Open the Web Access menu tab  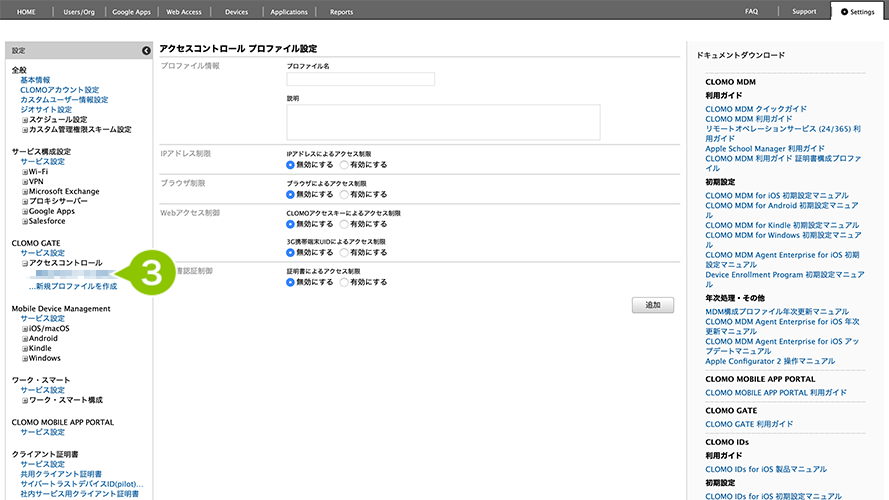184,12
